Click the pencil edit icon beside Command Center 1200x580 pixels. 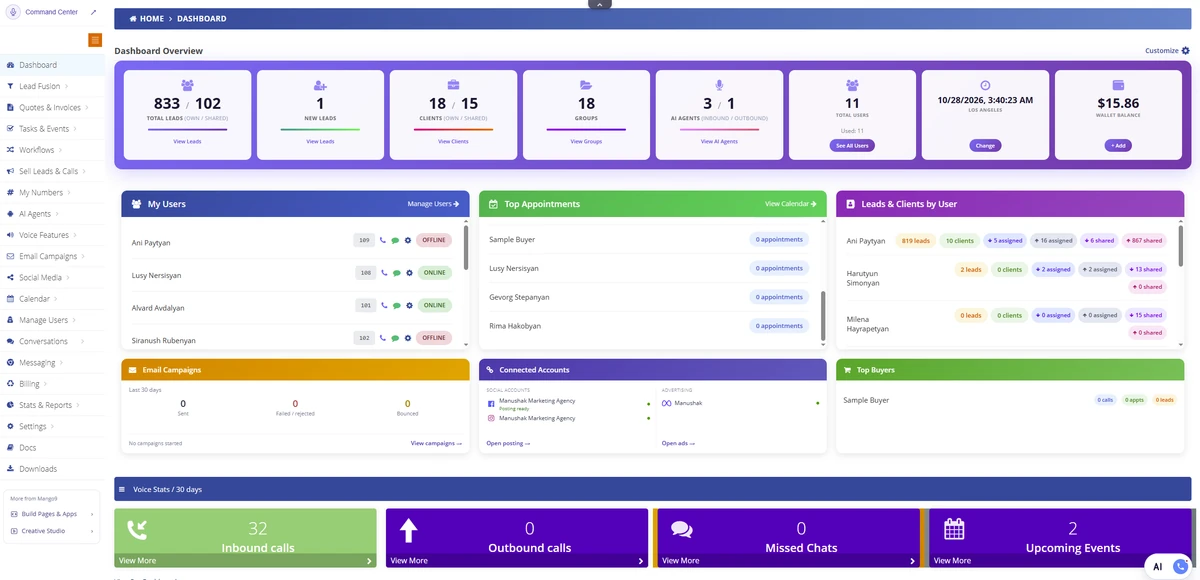tap(94, 13)
